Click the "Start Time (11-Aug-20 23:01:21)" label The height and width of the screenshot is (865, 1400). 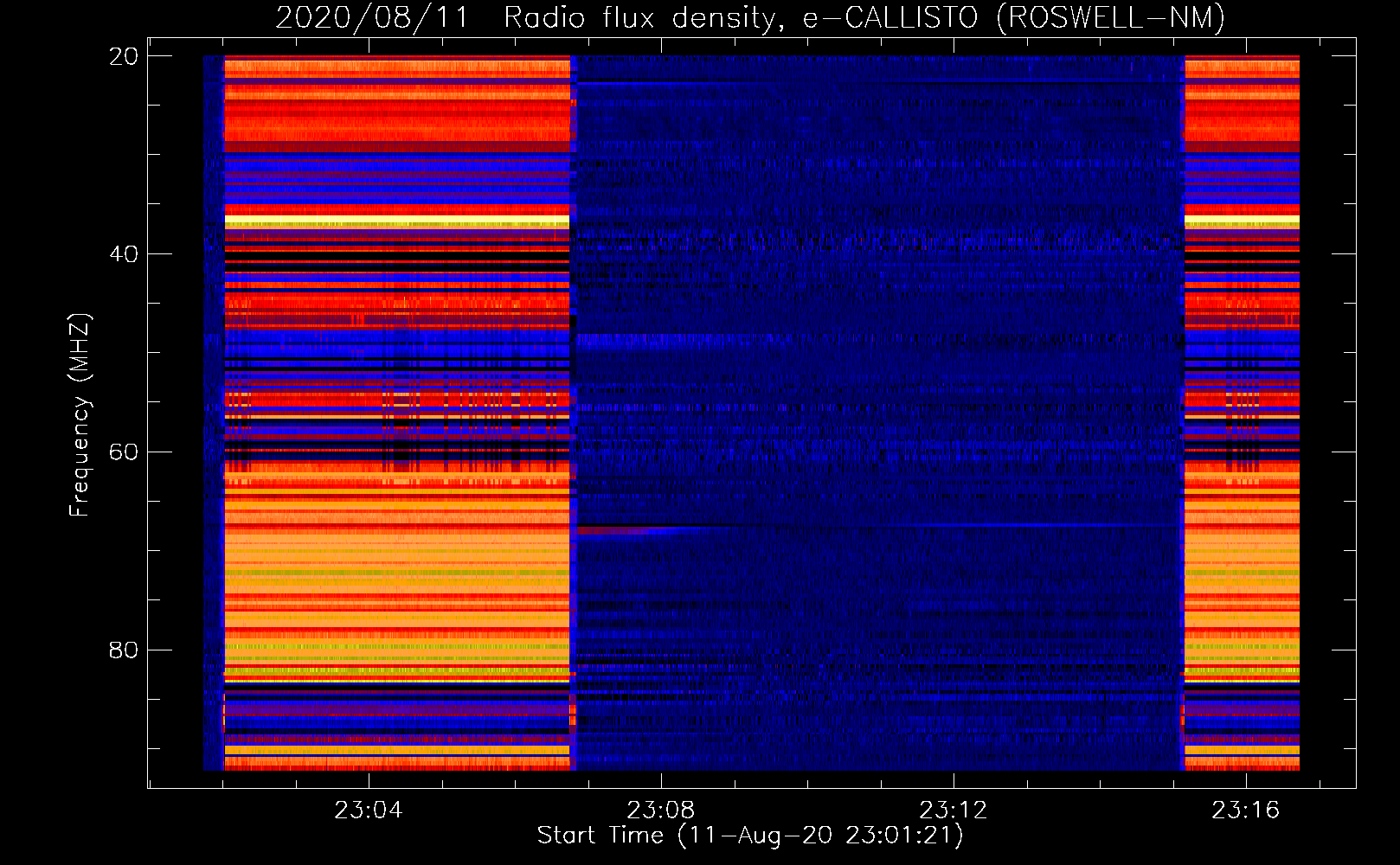[x=750, y=836]
